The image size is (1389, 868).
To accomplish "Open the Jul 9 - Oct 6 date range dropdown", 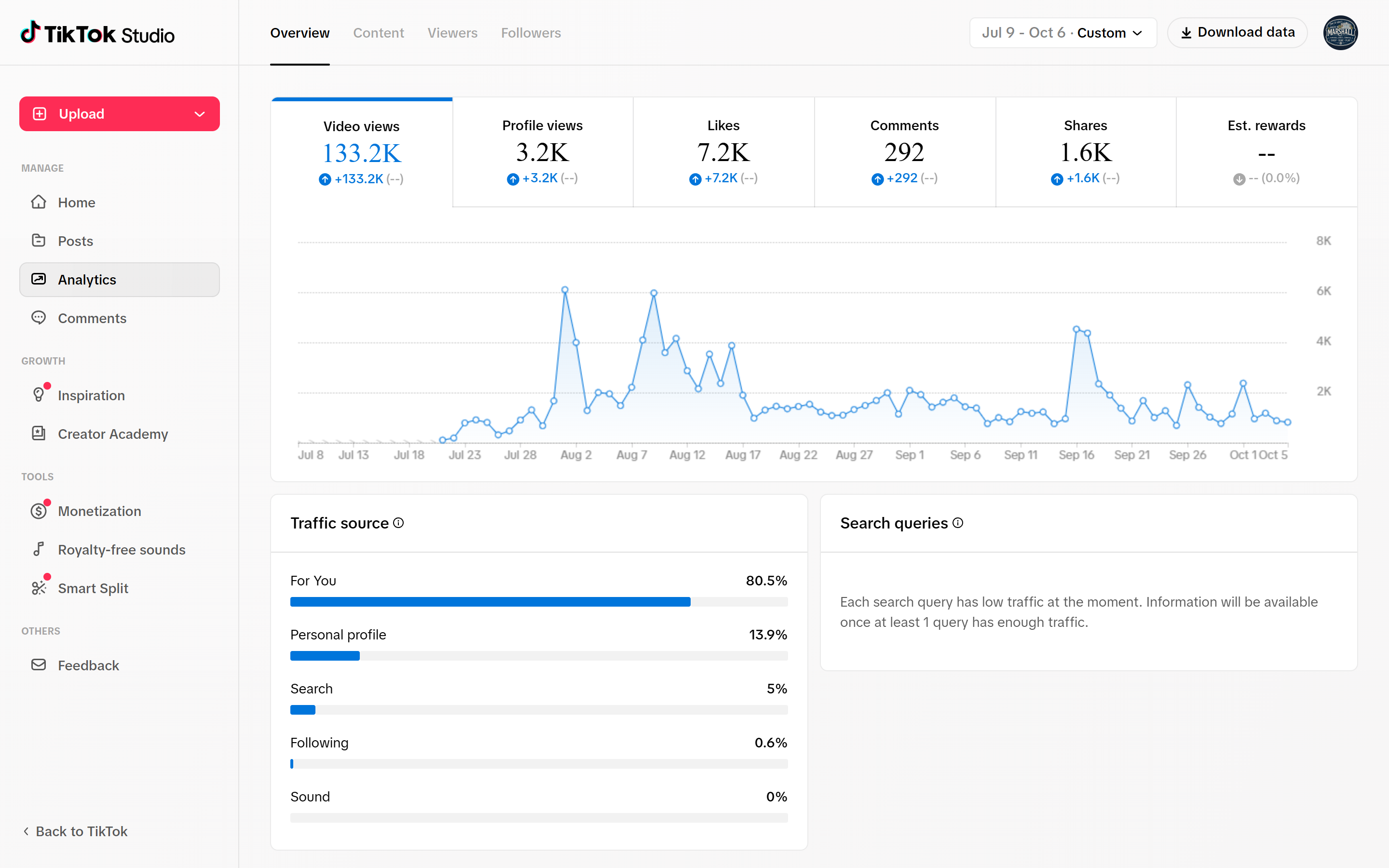I will [1063, 33].
